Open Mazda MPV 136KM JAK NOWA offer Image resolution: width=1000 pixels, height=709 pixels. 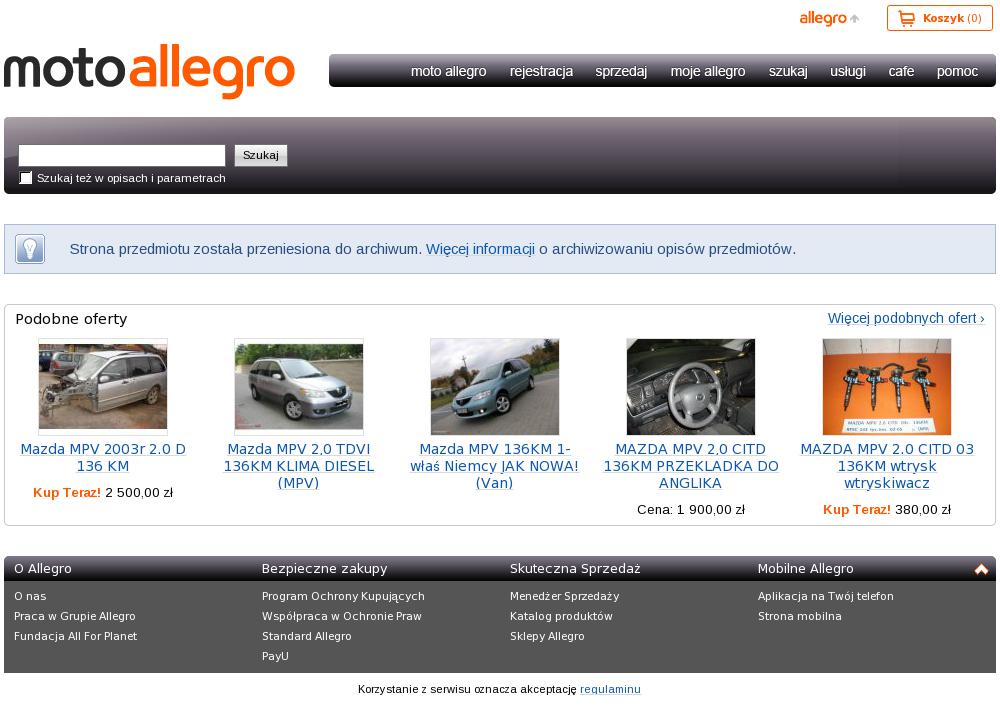point(494,466)
